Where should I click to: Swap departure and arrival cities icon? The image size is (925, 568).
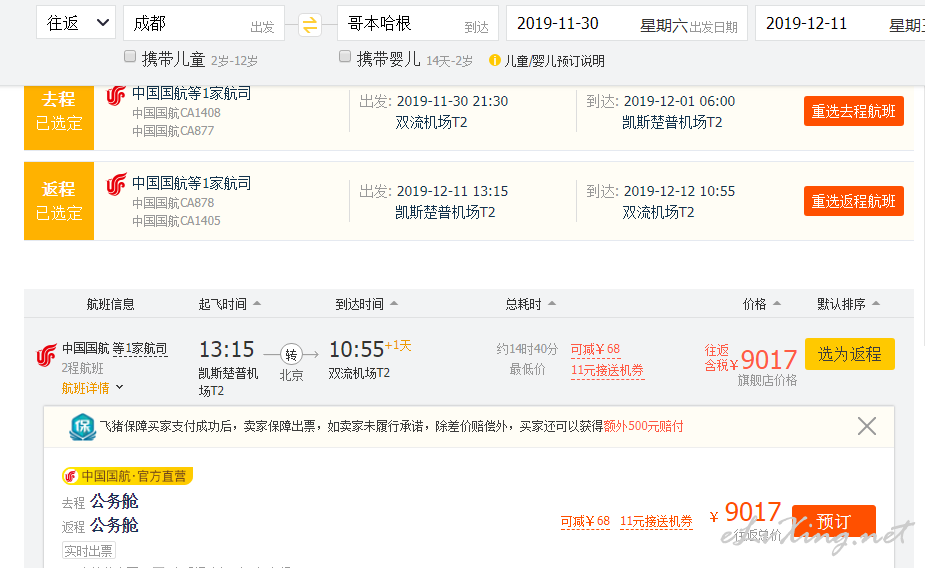click(x=310, y=25)
